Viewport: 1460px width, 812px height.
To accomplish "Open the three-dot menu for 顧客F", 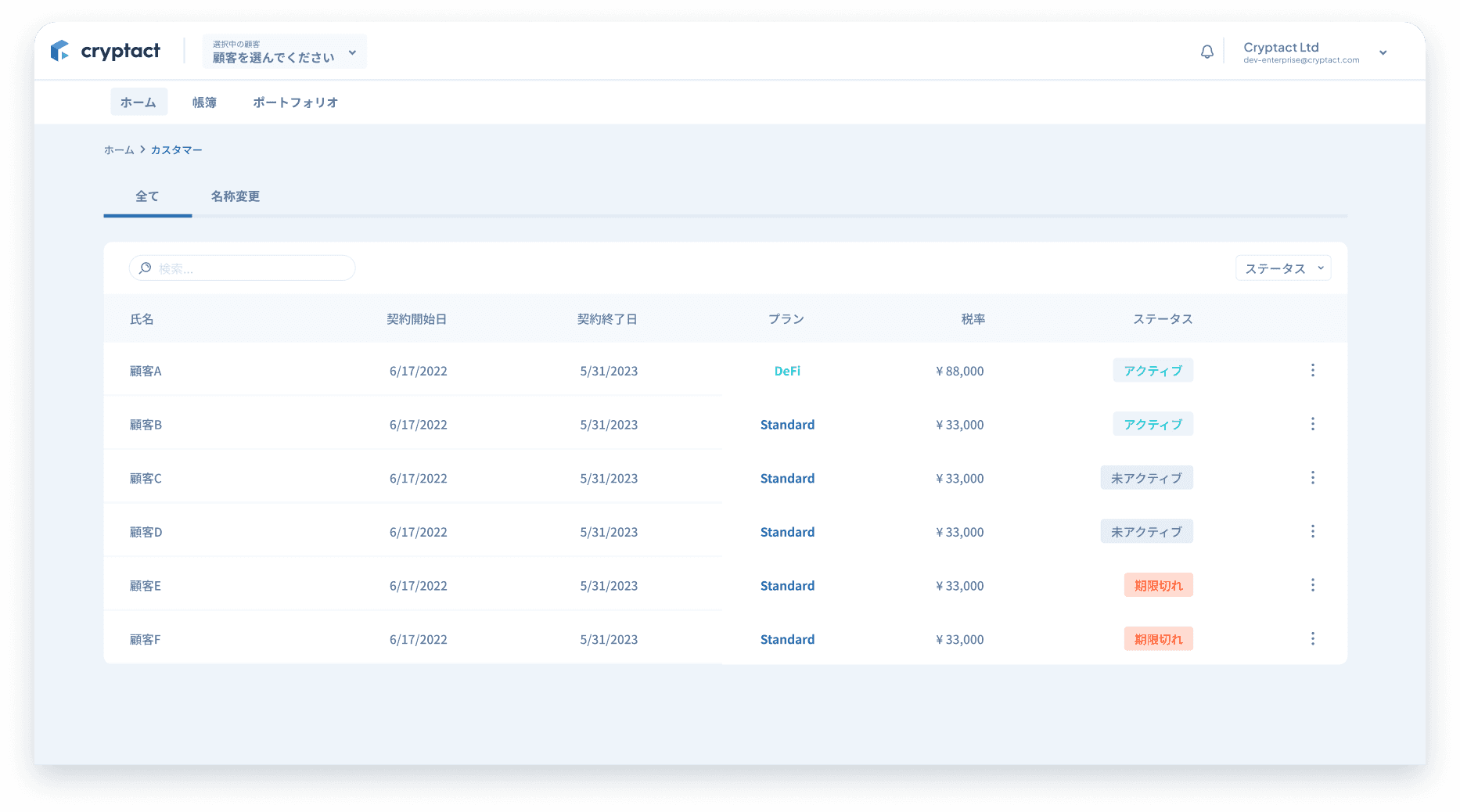I will (1312, 639).
